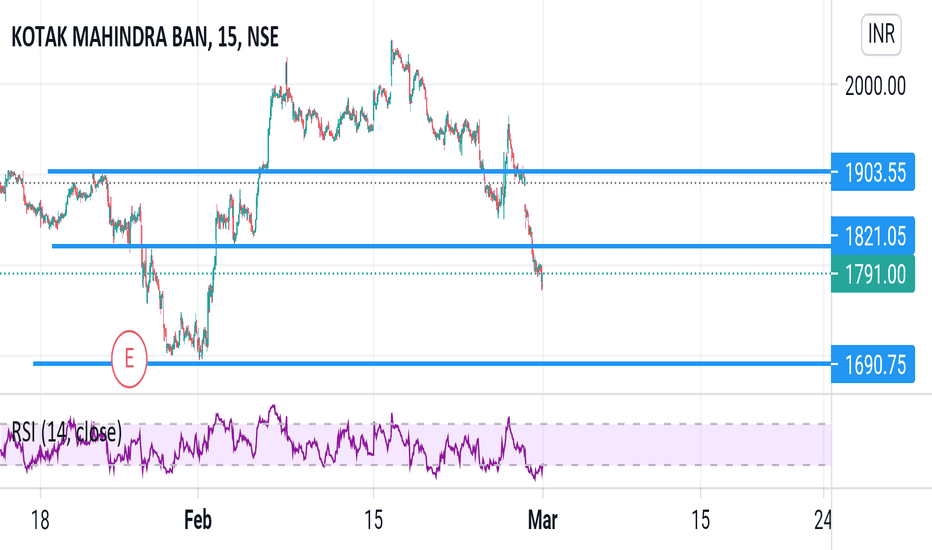This screenshot has height=550, width=932.
Task: Click the earnings E marker
Action: tap(129, 359)
